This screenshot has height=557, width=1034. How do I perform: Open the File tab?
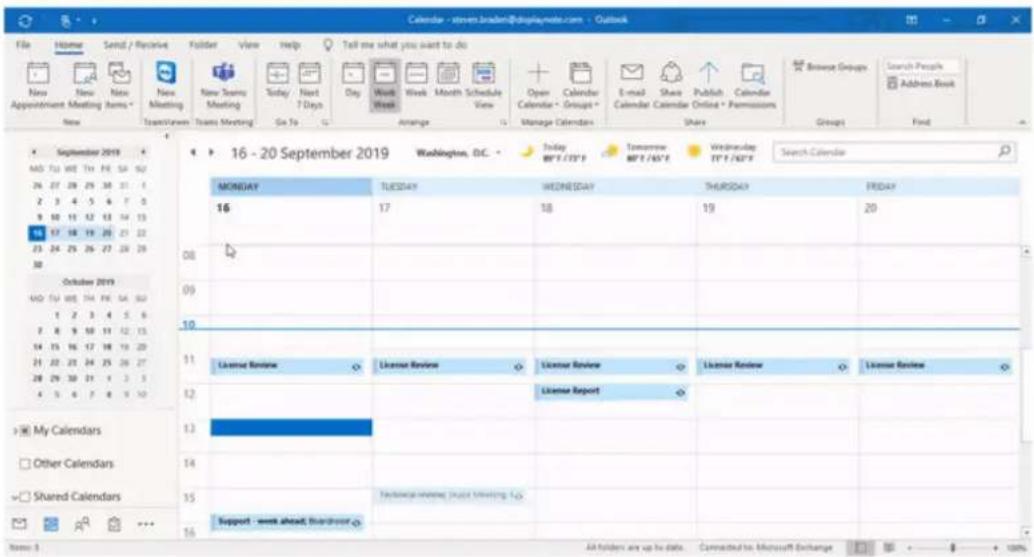(23, 45)
